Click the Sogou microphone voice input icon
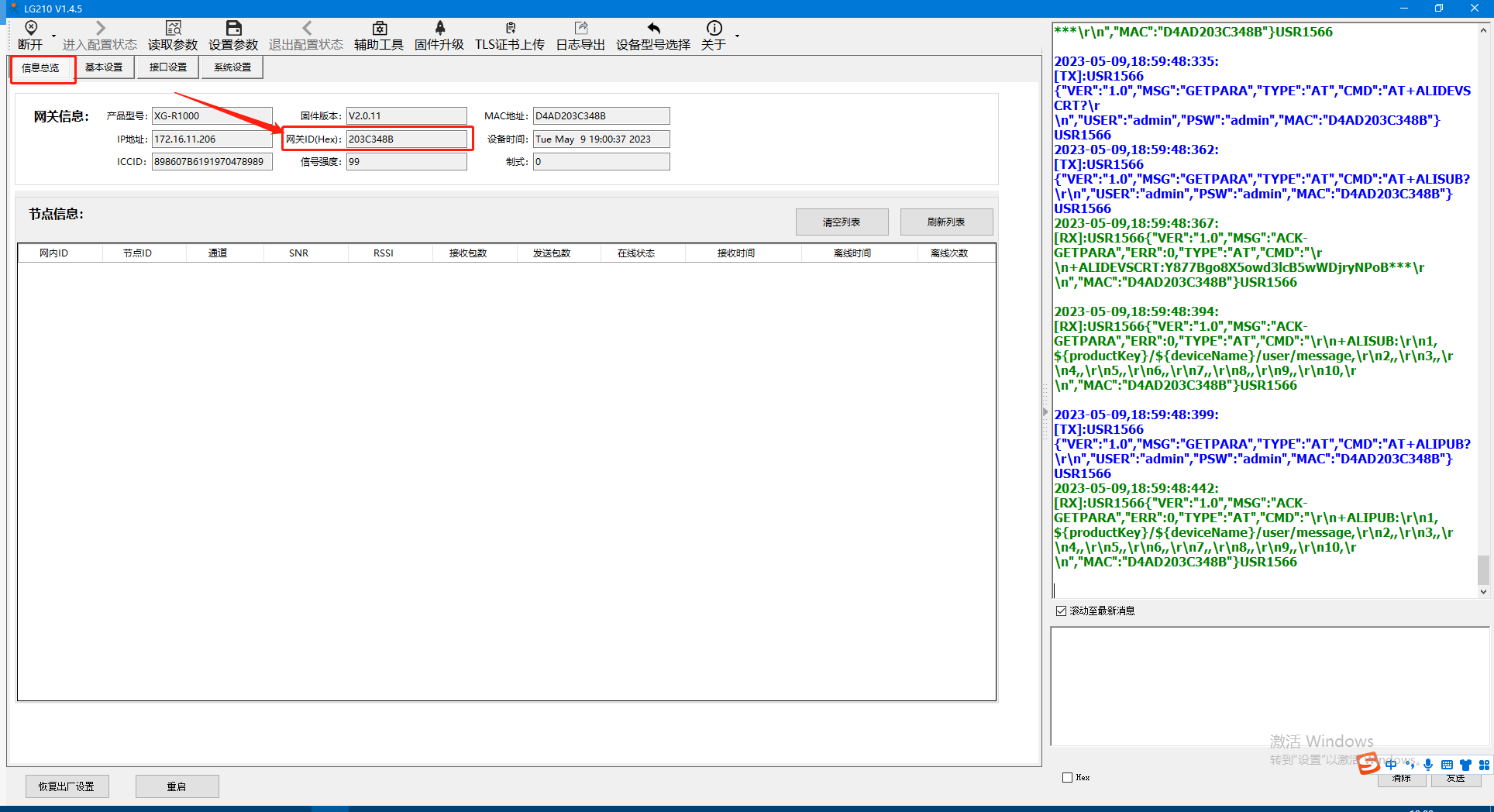1494x812 pixels. tap(1428, 765)
